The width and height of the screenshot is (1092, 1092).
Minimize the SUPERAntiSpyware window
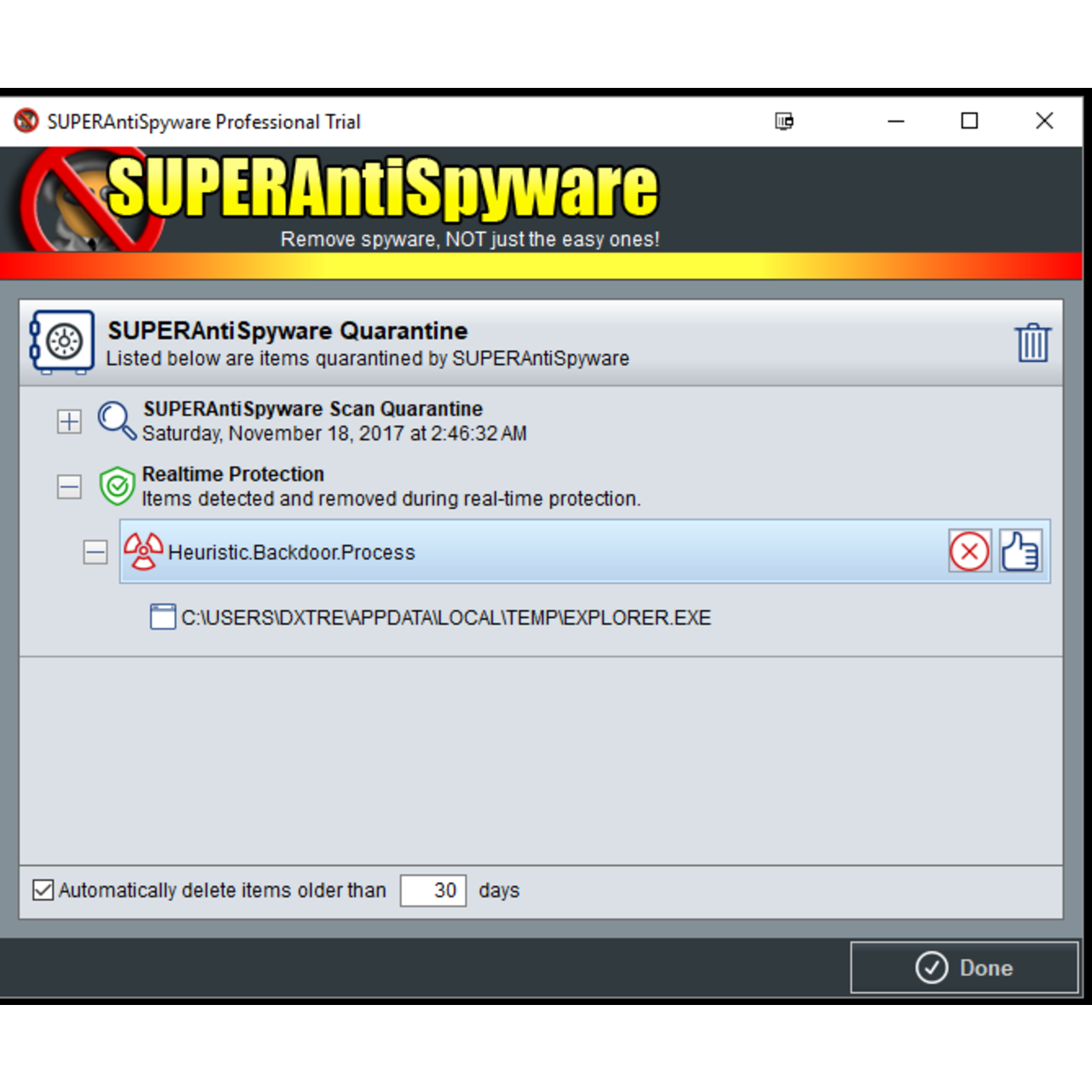896,121
